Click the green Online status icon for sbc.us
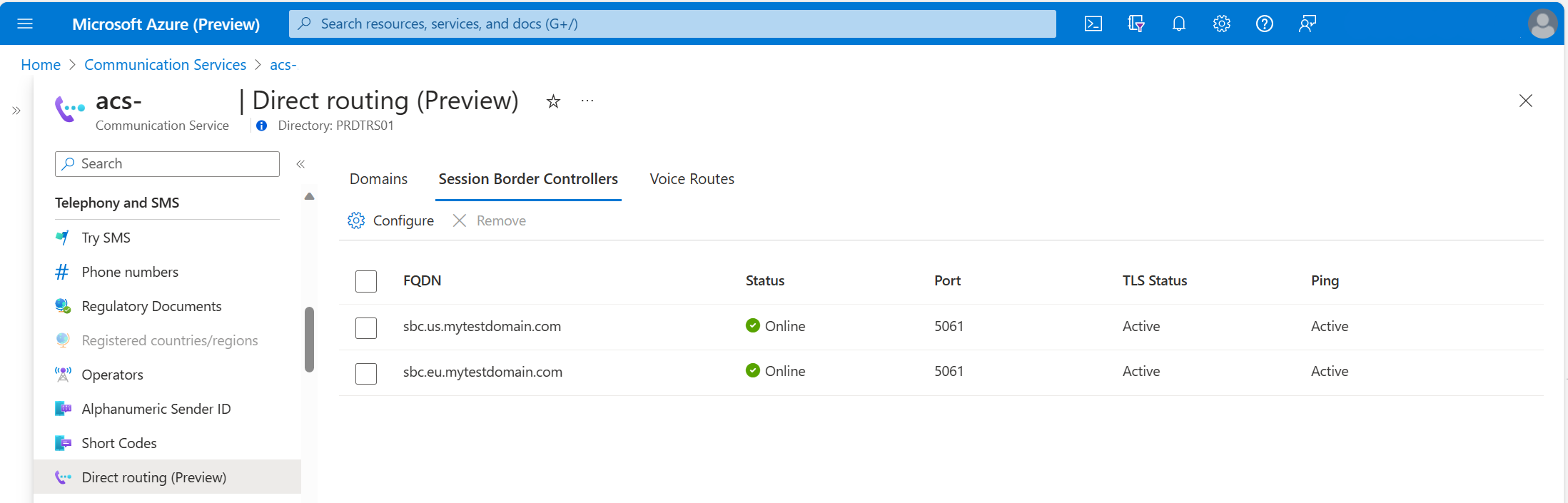 click(752, 325)
